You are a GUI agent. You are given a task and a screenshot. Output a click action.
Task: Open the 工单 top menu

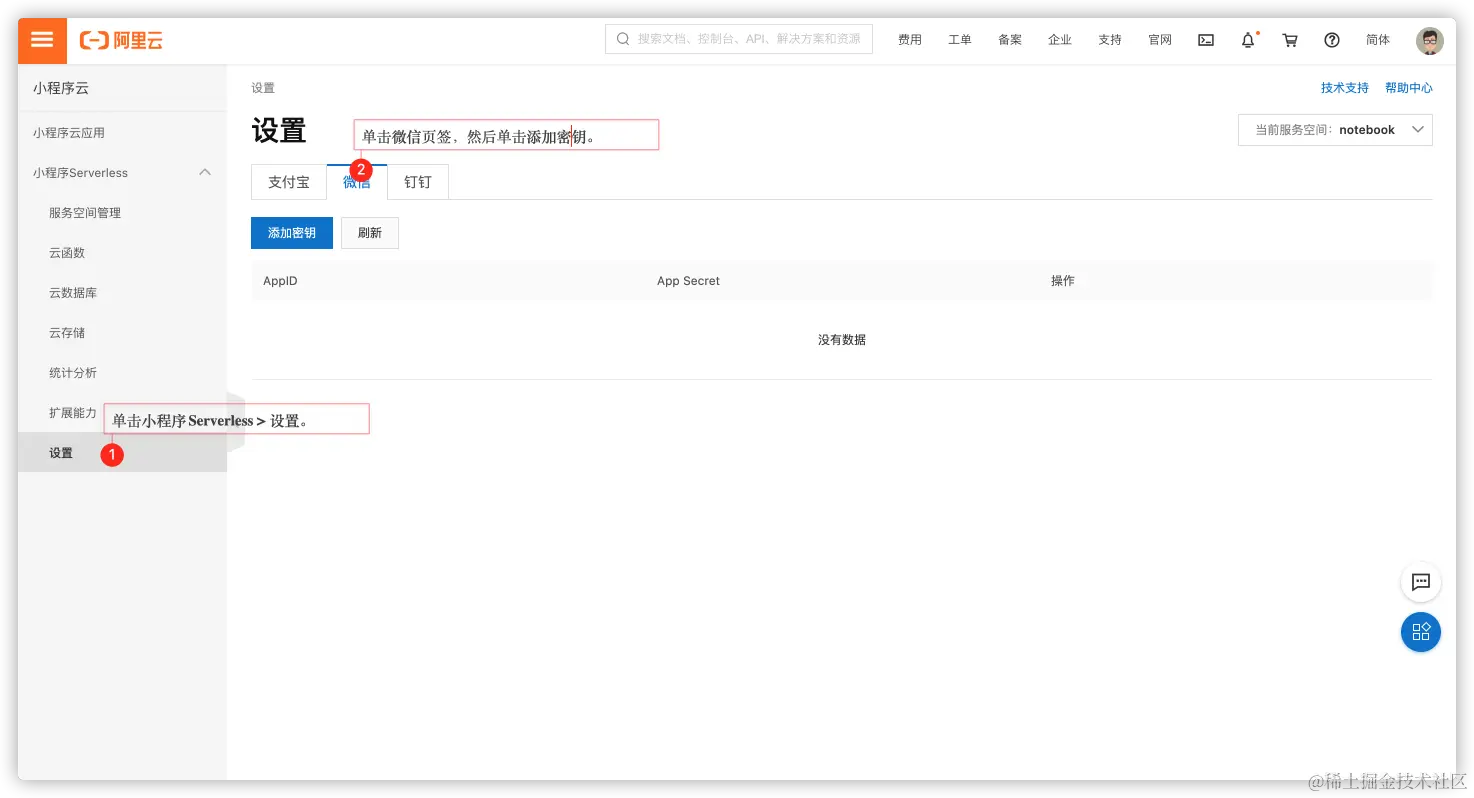[x=960, y=40]
